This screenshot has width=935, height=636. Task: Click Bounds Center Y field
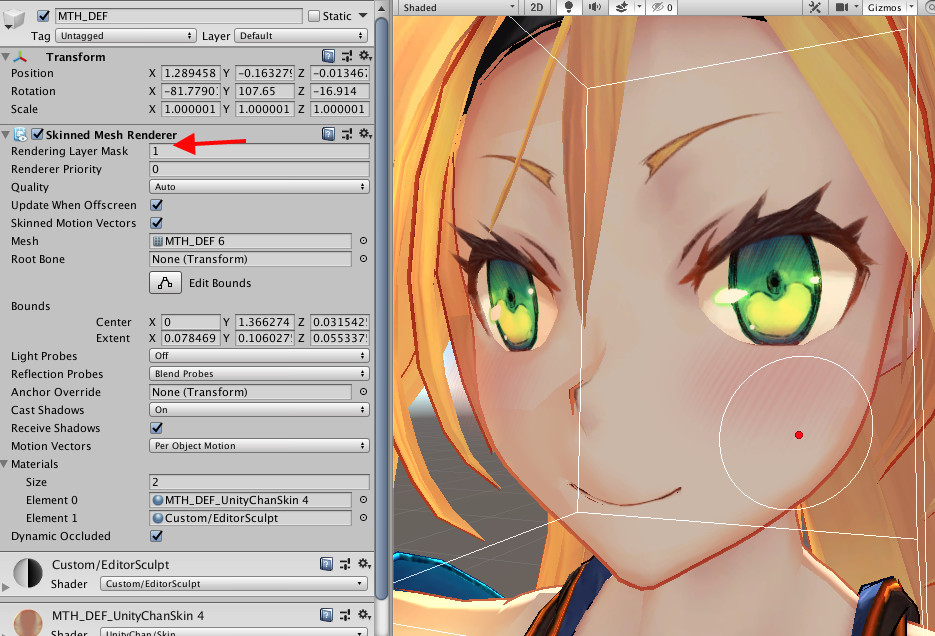point(265,322)
